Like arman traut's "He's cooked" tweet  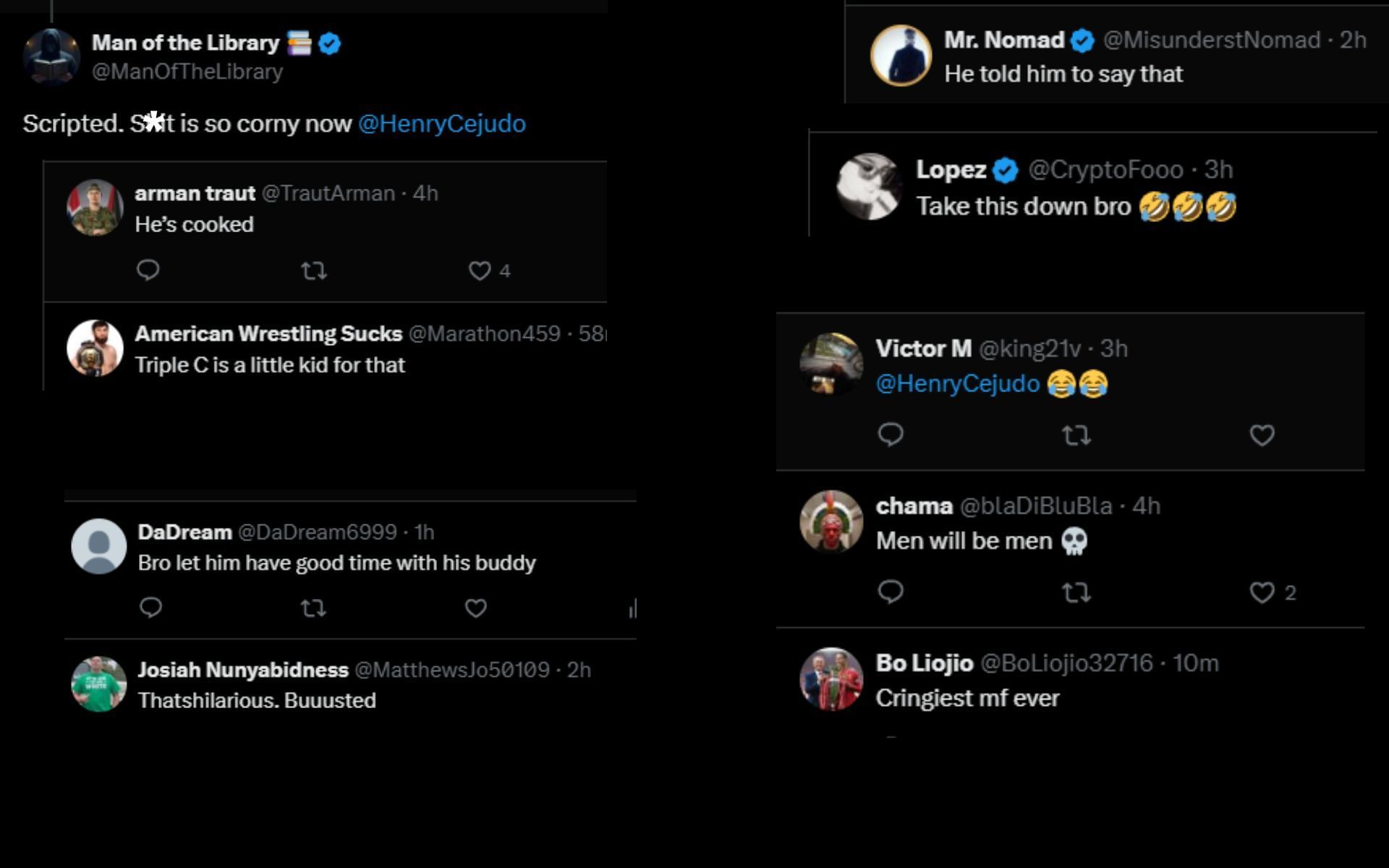(480, 271)
